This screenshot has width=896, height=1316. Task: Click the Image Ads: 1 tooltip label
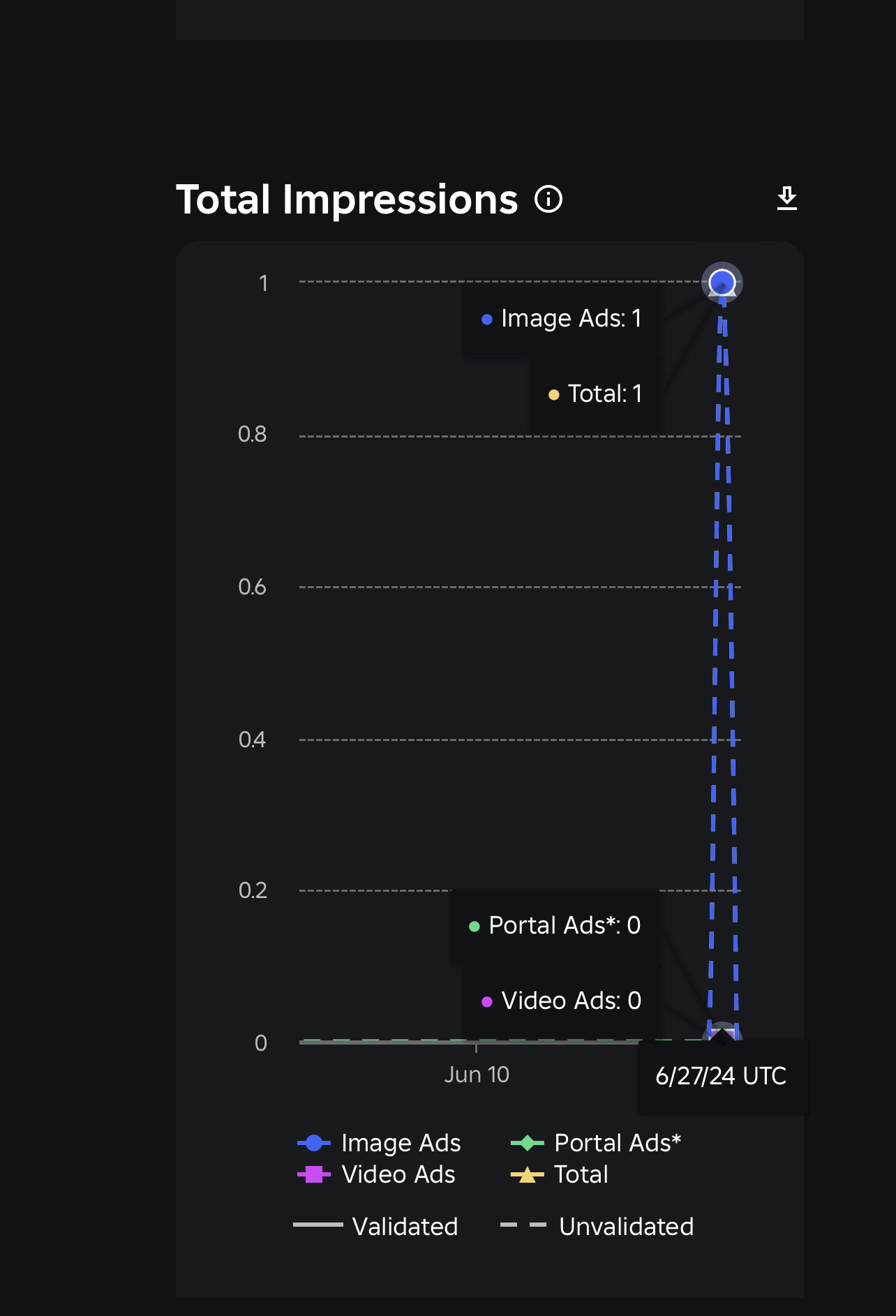coord(562,318)
